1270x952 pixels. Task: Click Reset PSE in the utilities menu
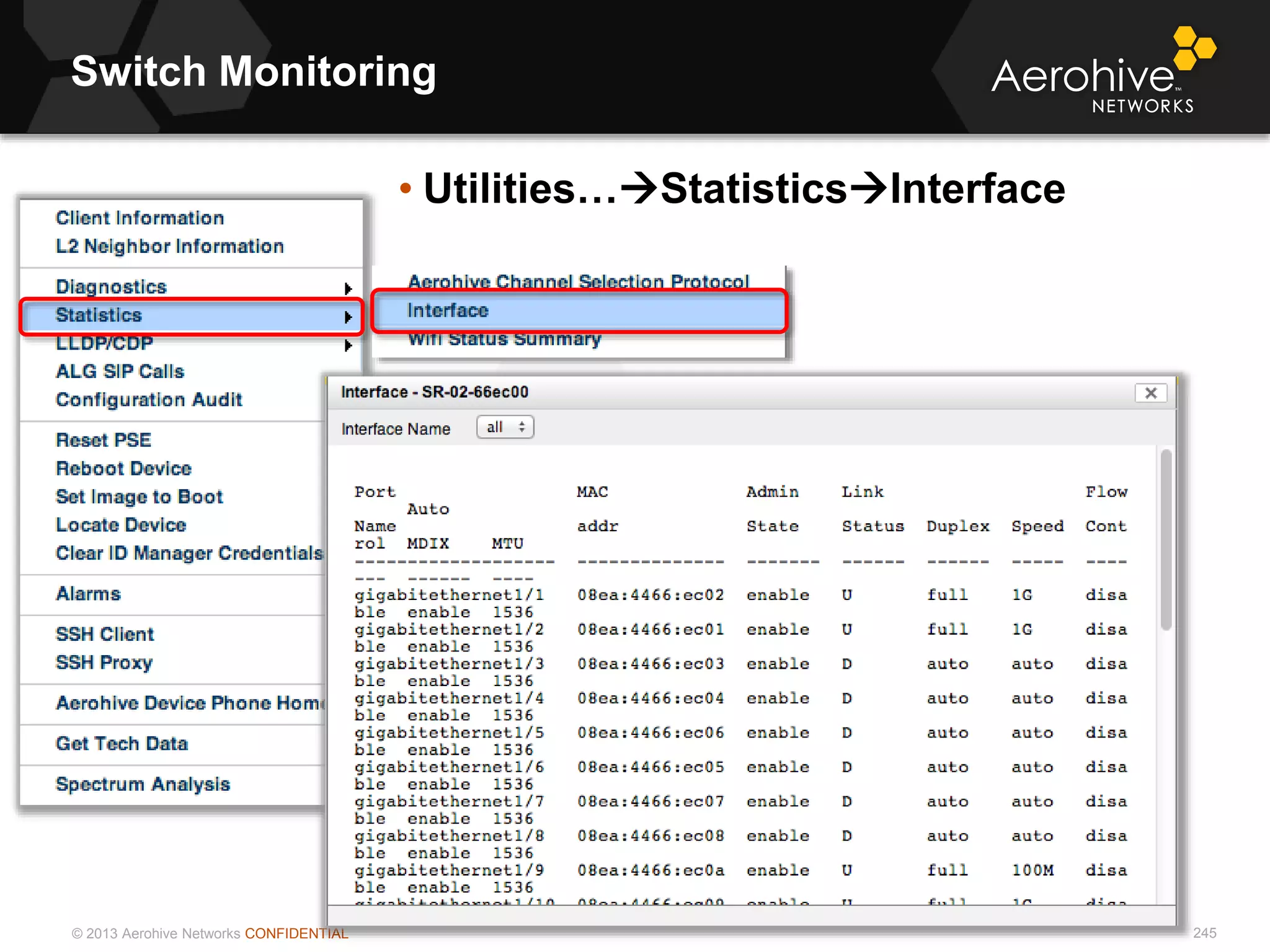(x=104, y=440)
